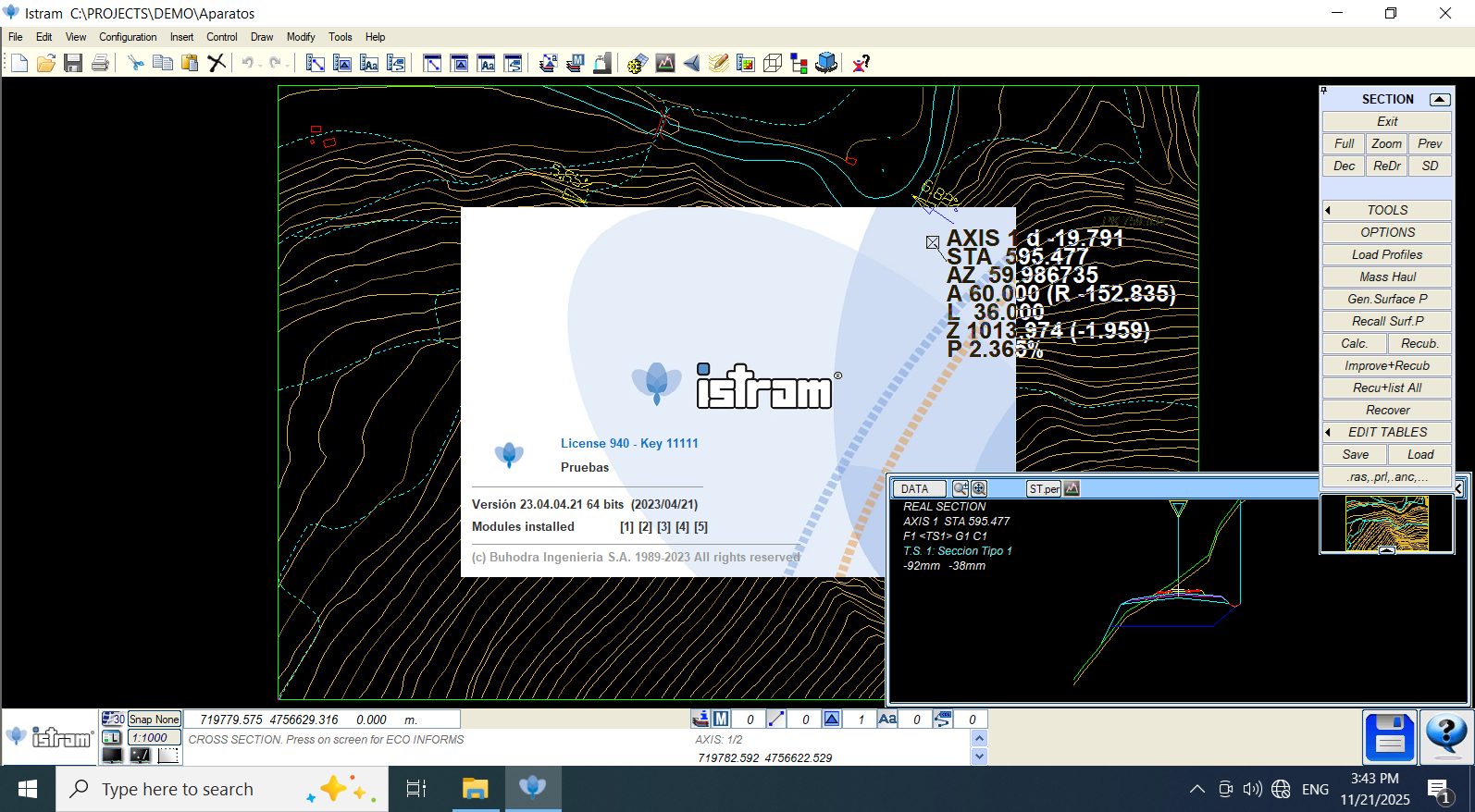Click the line drawing window icon
This screenshot has height=812, width=1475.
[x=316, y=63]
